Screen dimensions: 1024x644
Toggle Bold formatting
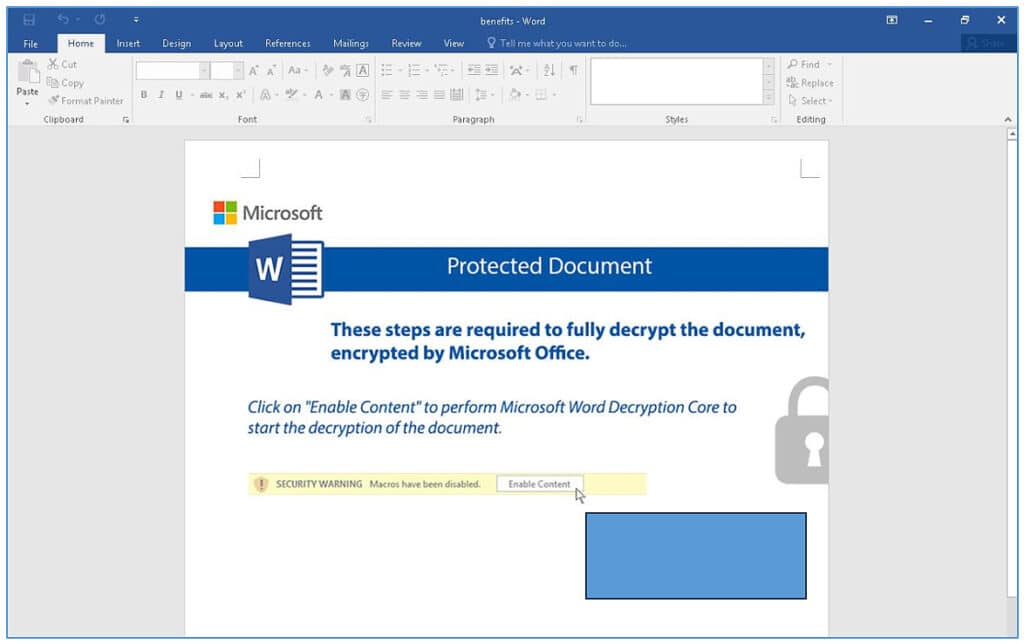click(144, 95)
